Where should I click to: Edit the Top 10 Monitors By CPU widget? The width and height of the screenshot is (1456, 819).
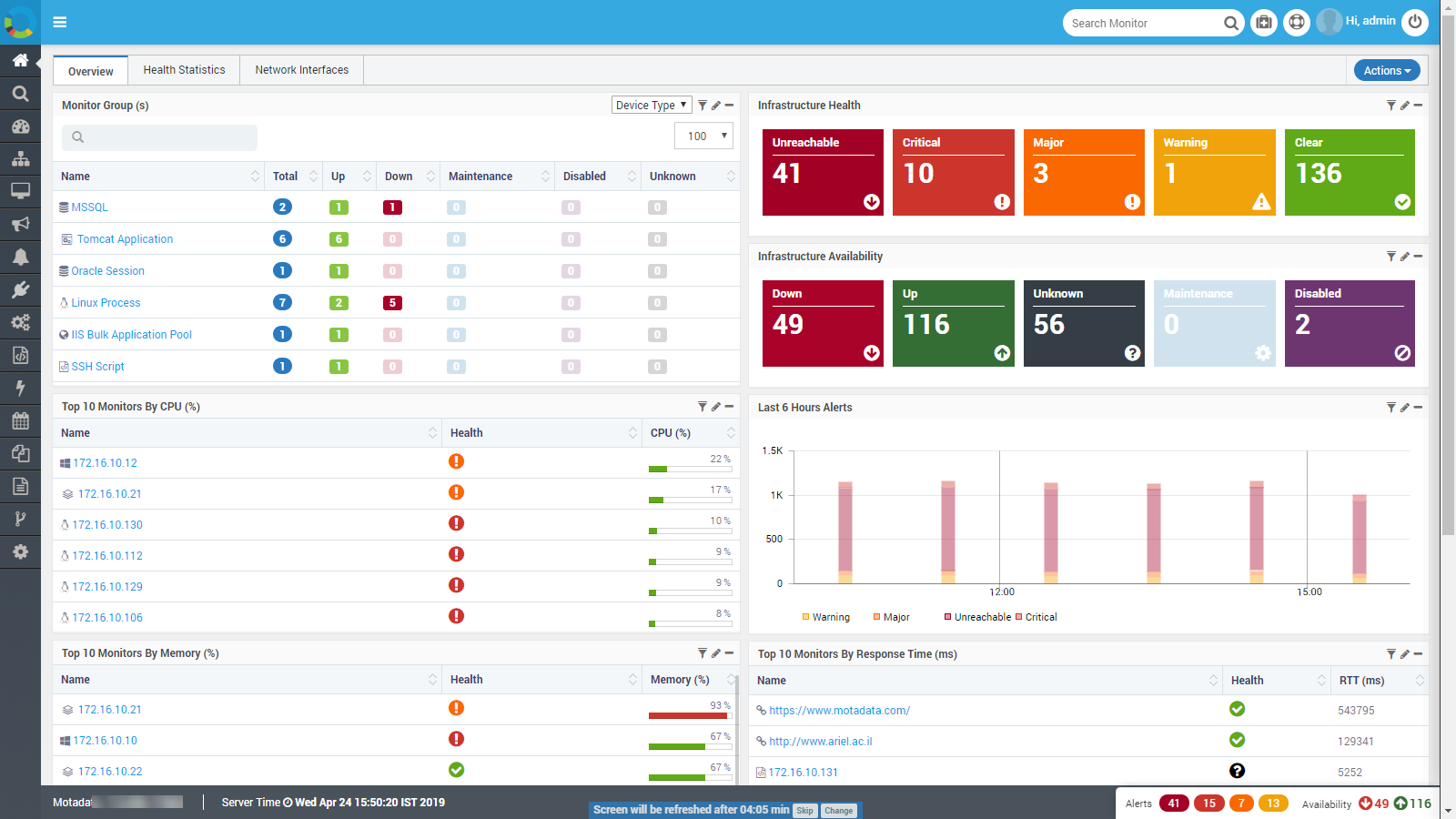tap(716, 407)
